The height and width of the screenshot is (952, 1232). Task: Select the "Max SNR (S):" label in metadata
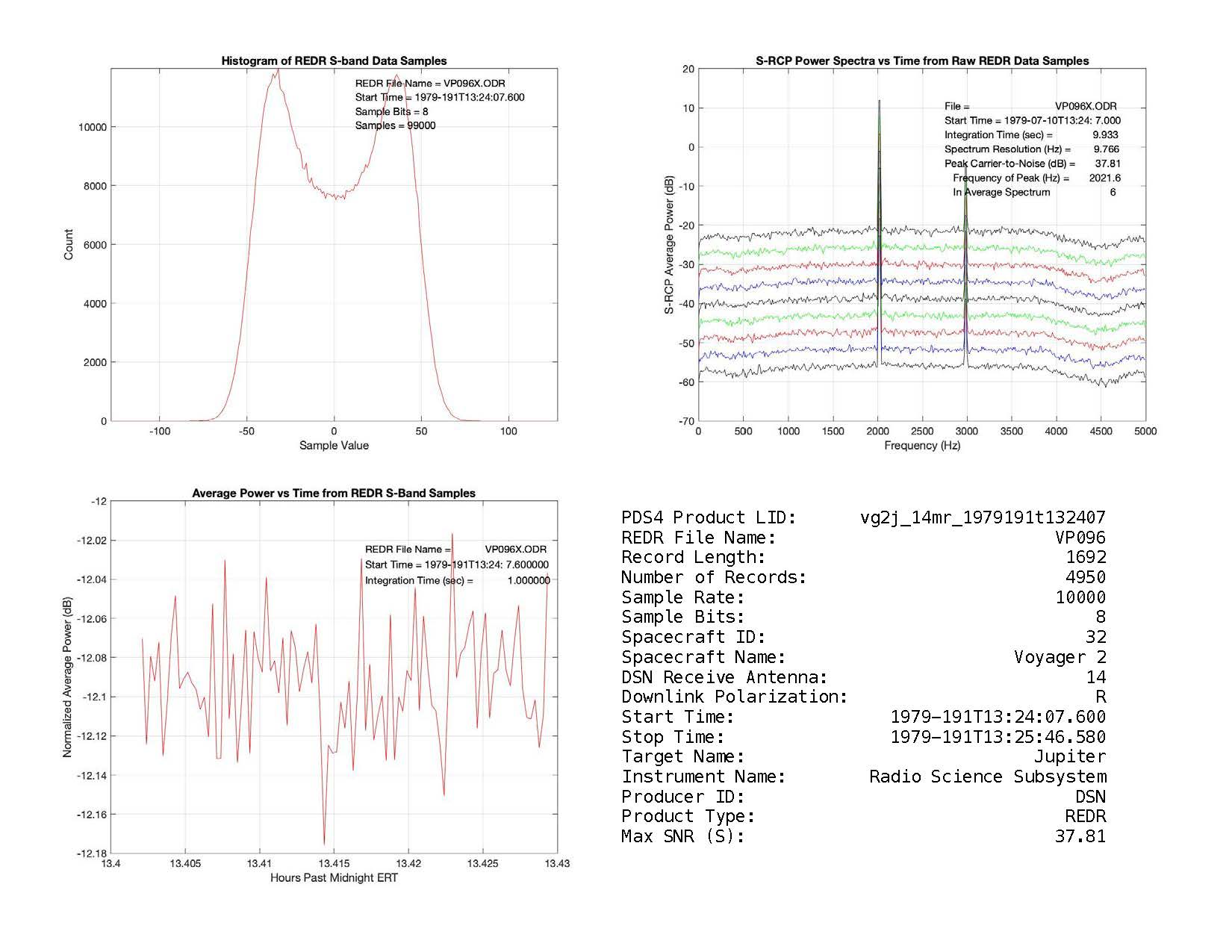[683, 836]
